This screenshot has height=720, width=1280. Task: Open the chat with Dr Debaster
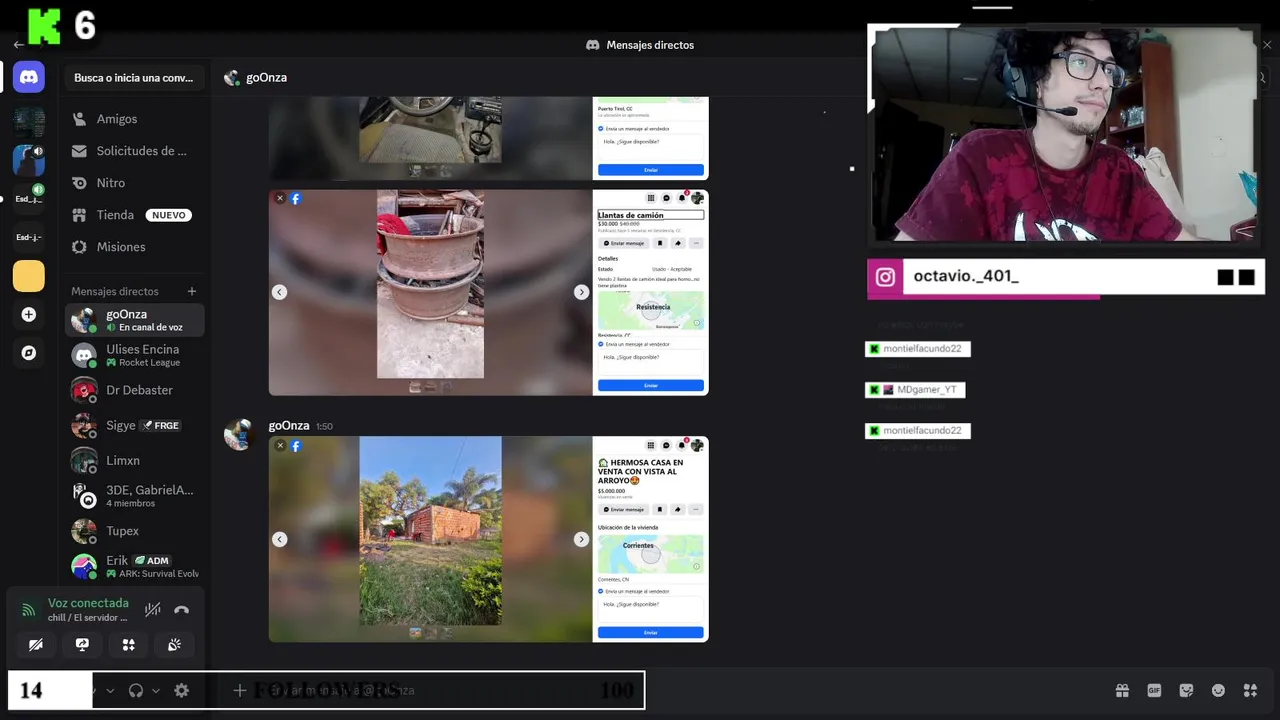pyautogui.click(x=135, y=390)
